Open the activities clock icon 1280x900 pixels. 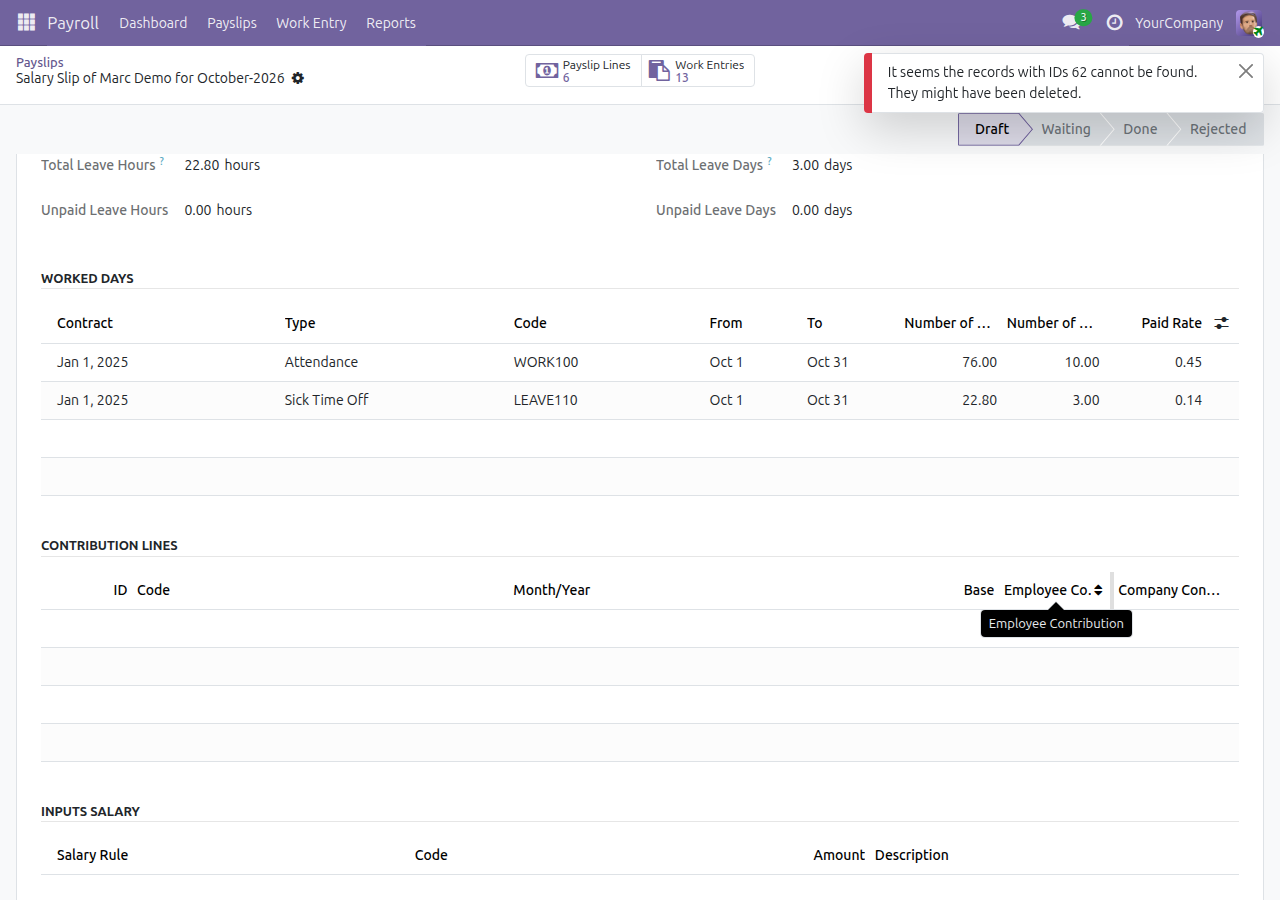point(1114,22)
